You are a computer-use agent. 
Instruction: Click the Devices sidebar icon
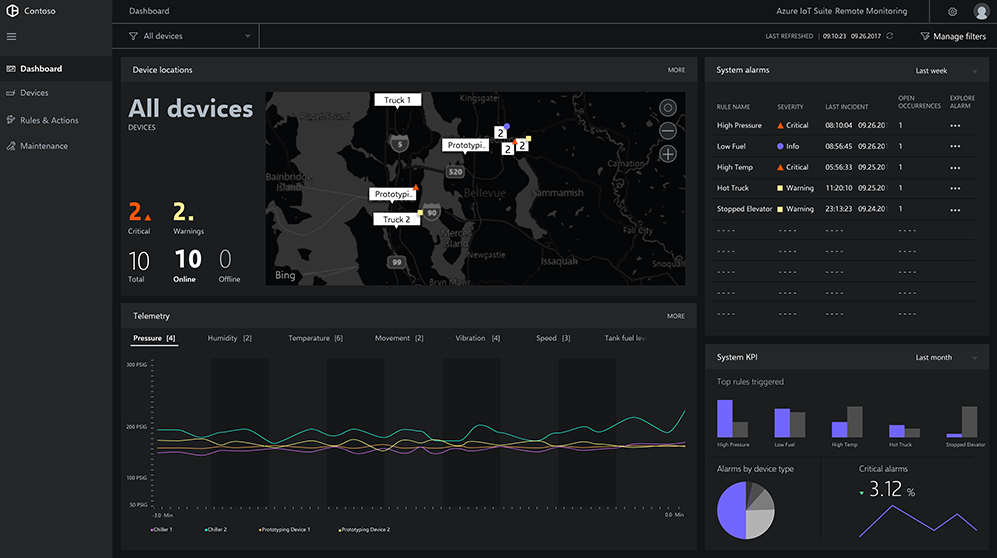click(x=11, y=93)
